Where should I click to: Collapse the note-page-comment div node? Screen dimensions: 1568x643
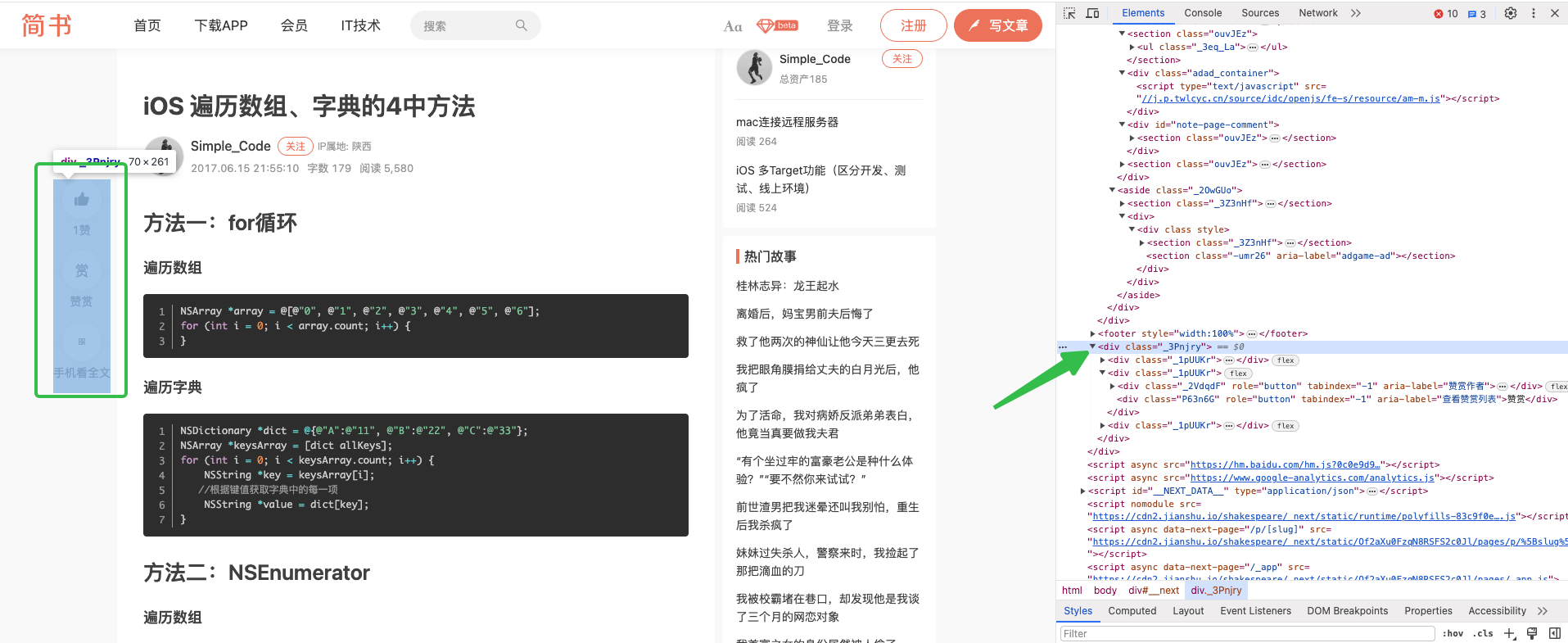pyautogui.click(x=1122, y=125)
